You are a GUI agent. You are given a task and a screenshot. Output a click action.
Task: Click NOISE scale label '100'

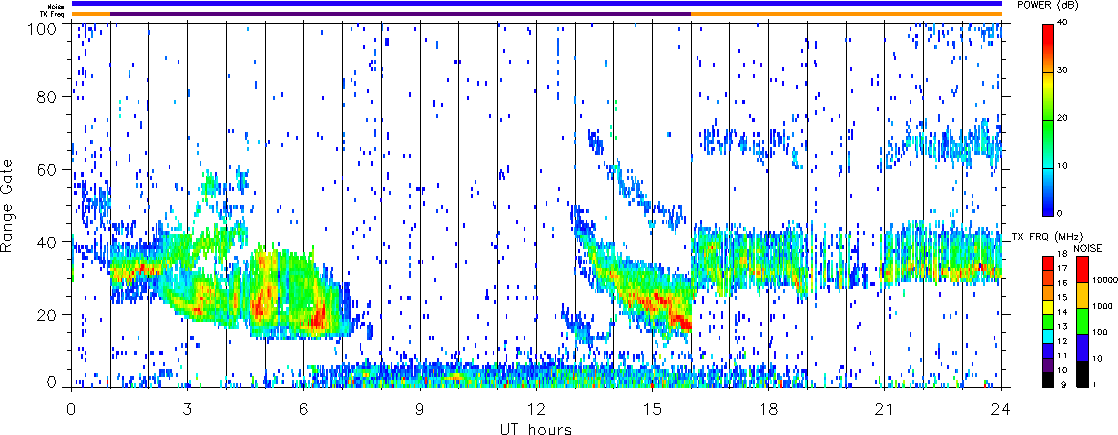coord(1099,333)
